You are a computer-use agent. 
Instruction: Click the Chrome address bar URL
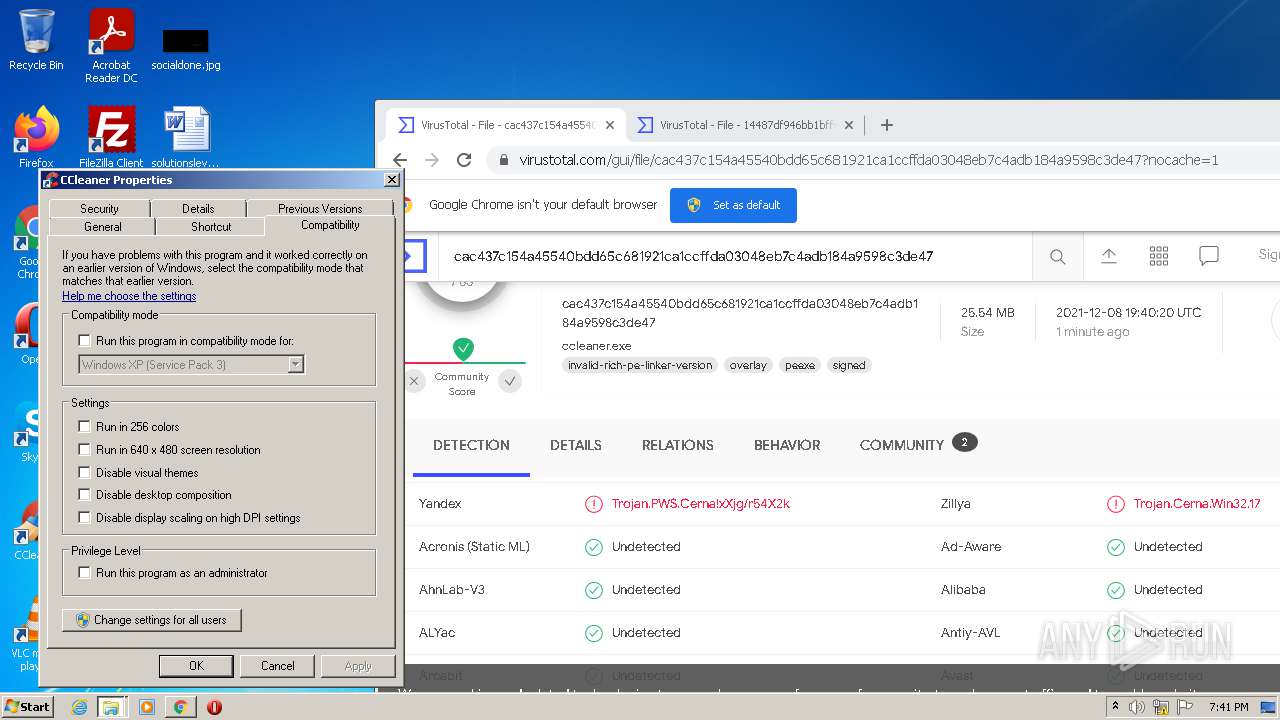pos(868,160)
